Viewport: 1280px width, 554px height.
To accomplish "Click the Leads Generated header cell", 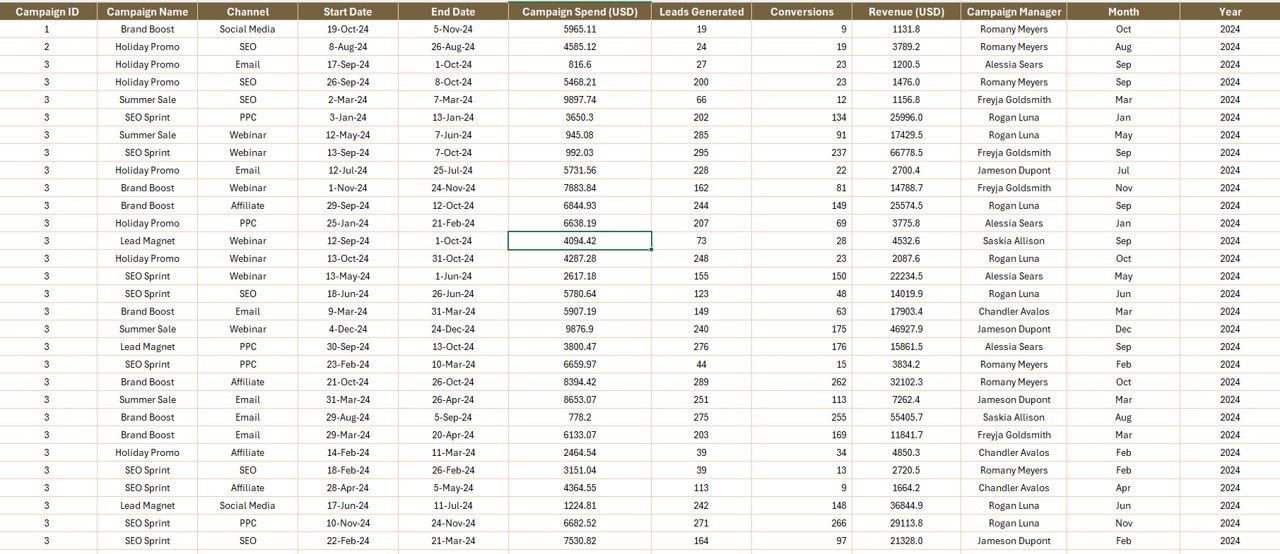I will pos(701,12).
